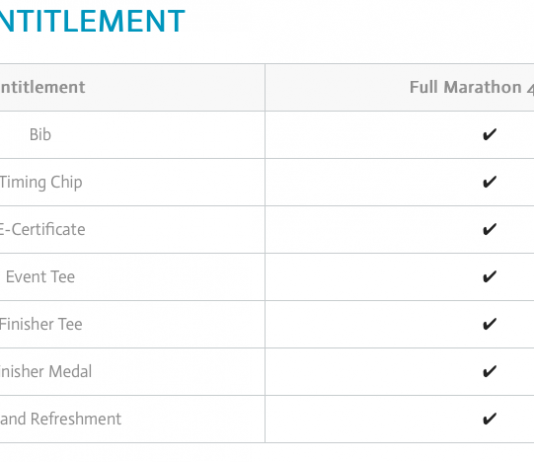This screenshot has height=462, width=534.
Task: Select the Full Marathon column header
Action: [472, 87]
